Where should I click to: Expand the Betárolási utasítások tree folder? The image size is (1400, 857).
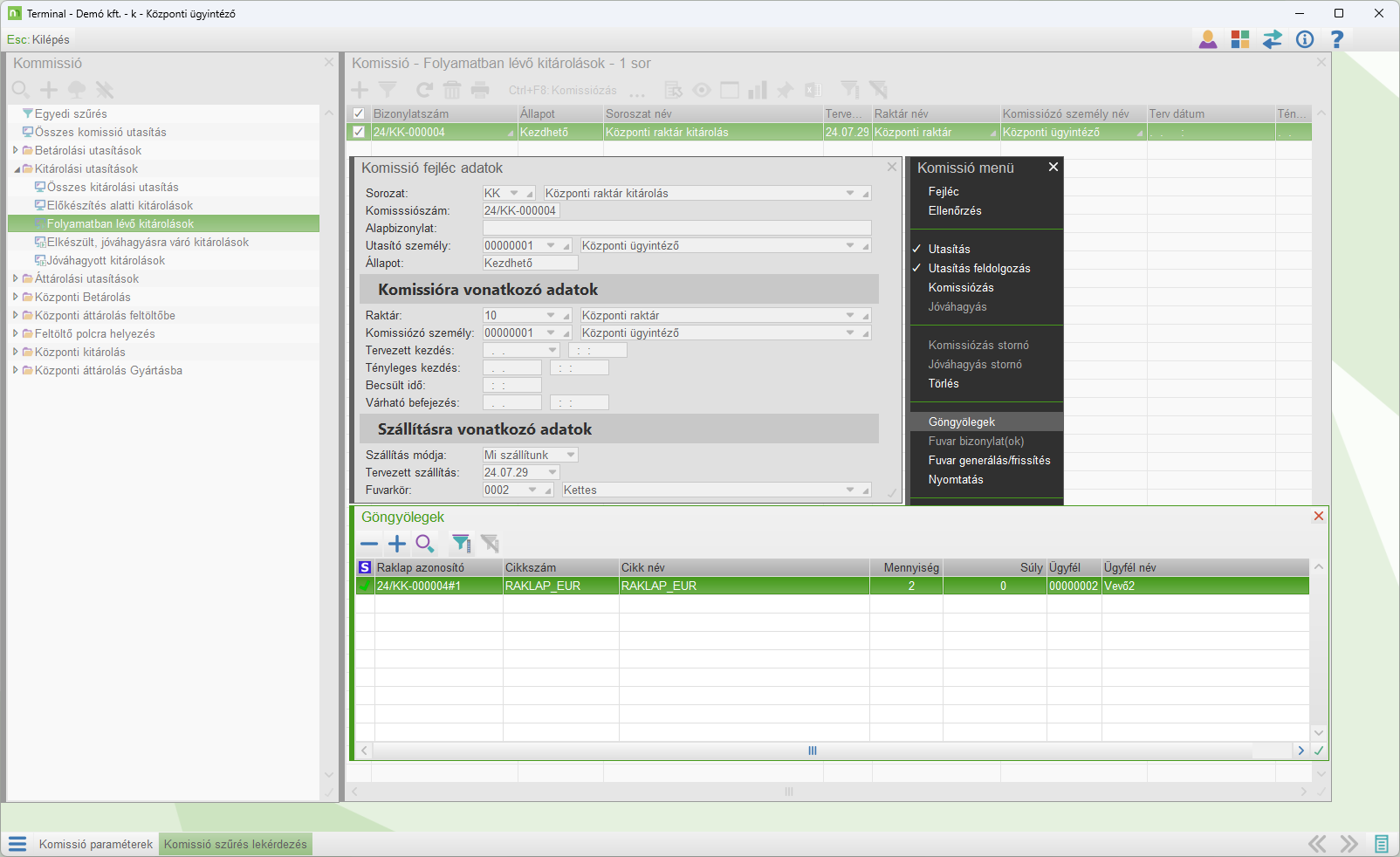pos(16,150)
